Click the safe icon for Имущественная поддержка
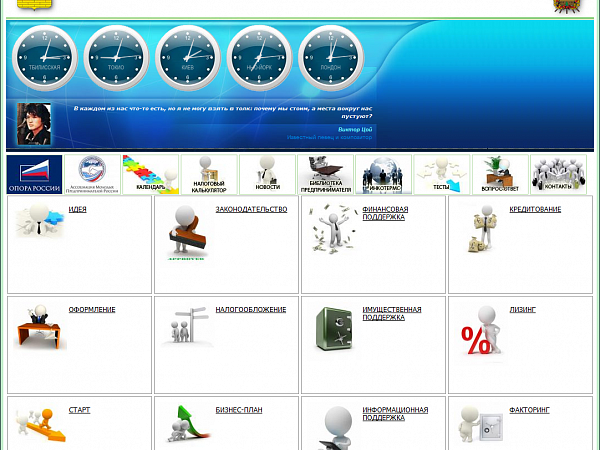This screenshot has height=450, width=600. 333,330
